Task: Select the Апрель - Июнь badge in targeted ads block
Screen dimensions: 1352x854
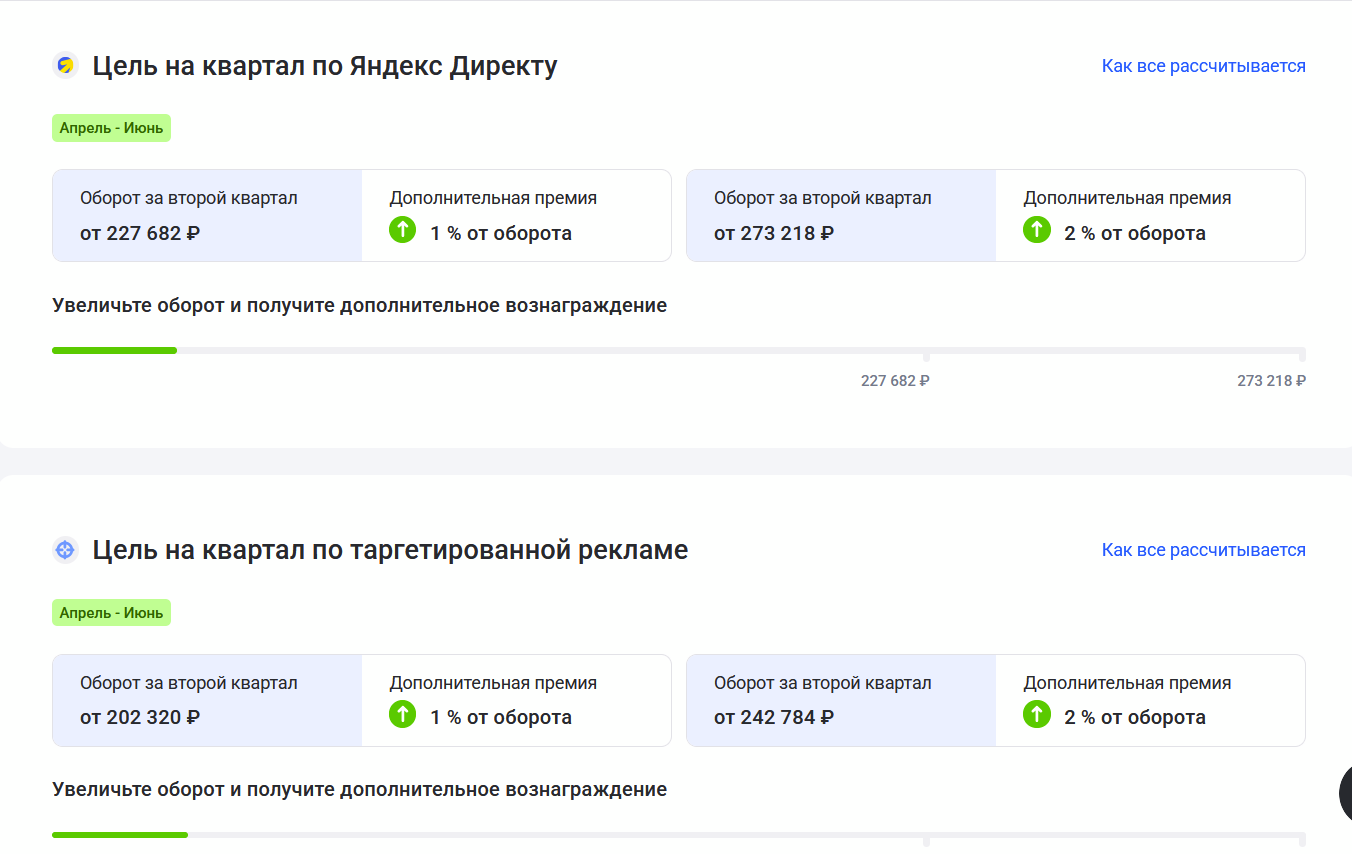Action: point(111,612)
